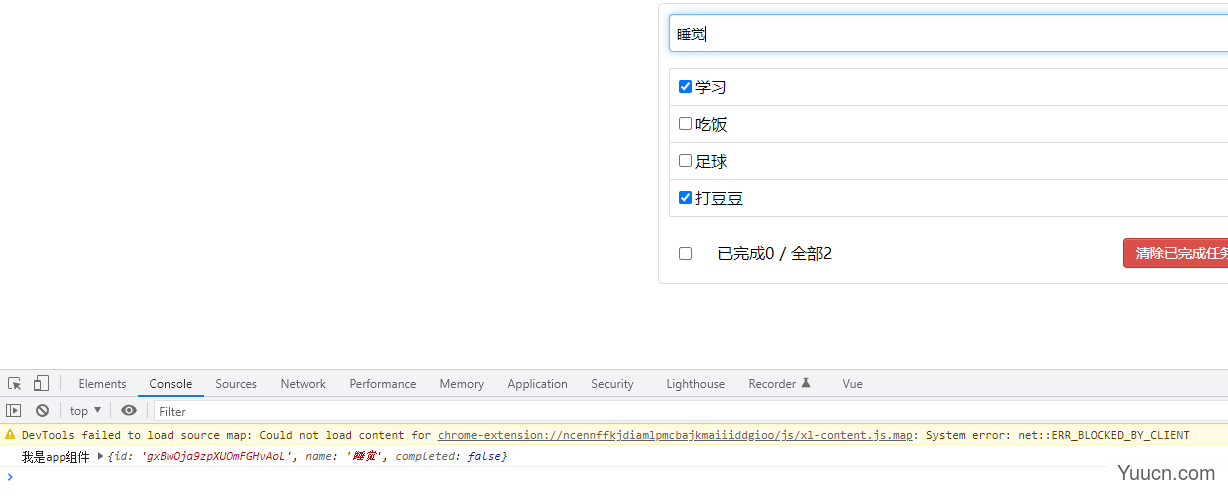Check the 吃饭 task checkbox

(685, 124)
